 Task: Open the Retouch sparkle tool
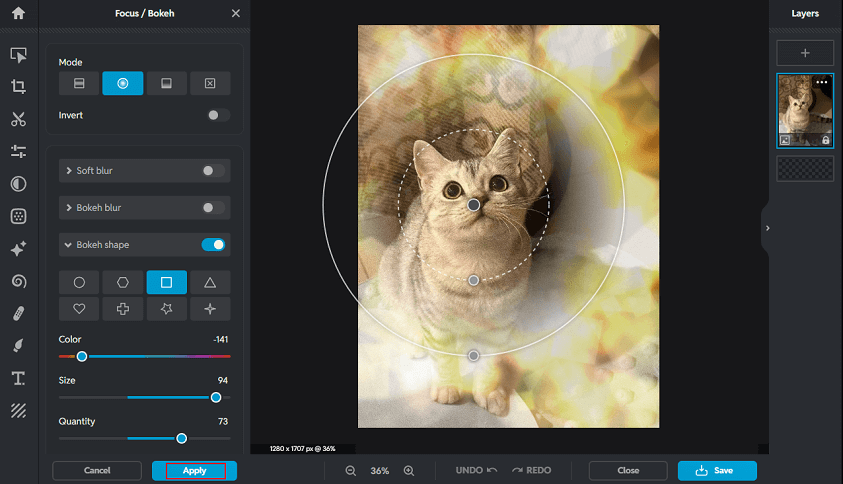point(18,249)
